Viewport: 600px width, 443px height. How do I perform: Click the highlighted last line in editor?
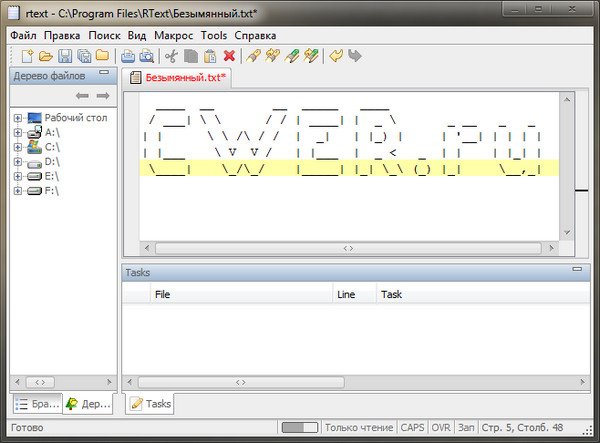pos(349,168)
